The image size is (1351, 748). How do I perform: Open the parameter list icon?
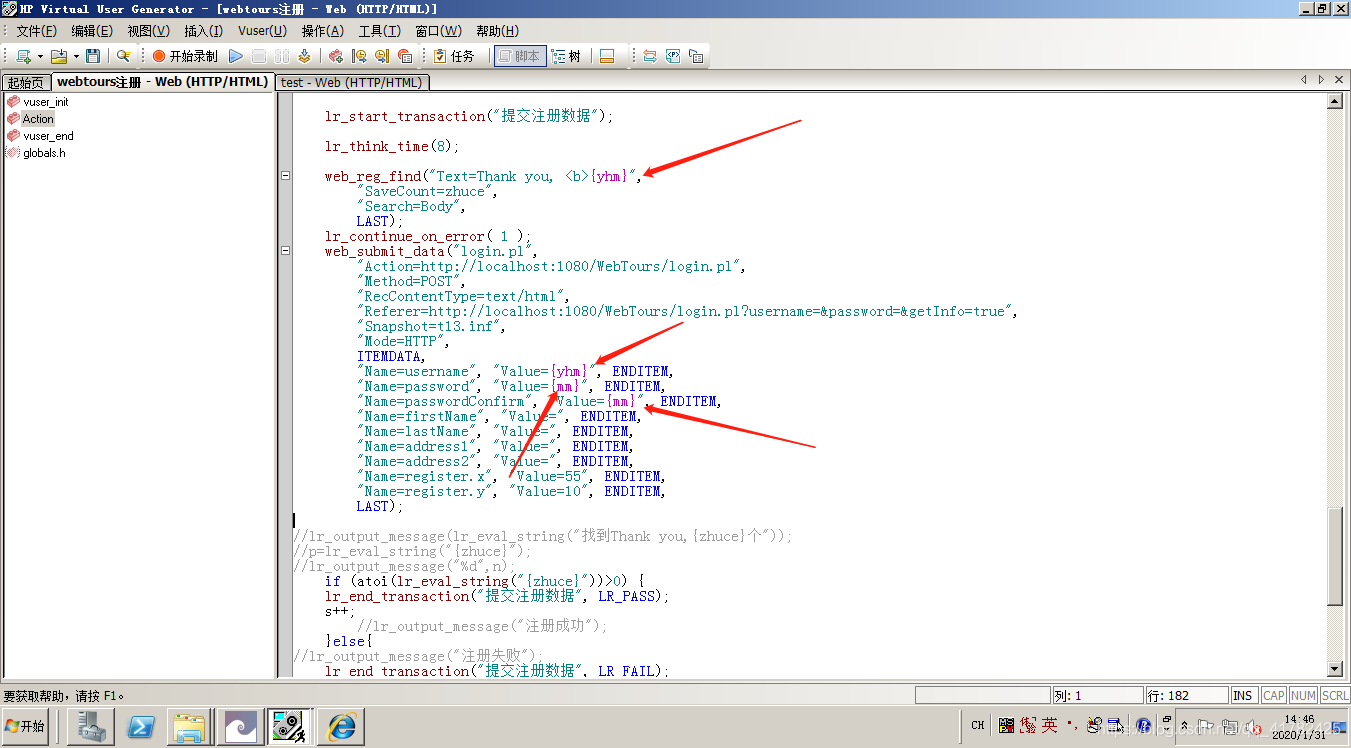tap(673, 56)
